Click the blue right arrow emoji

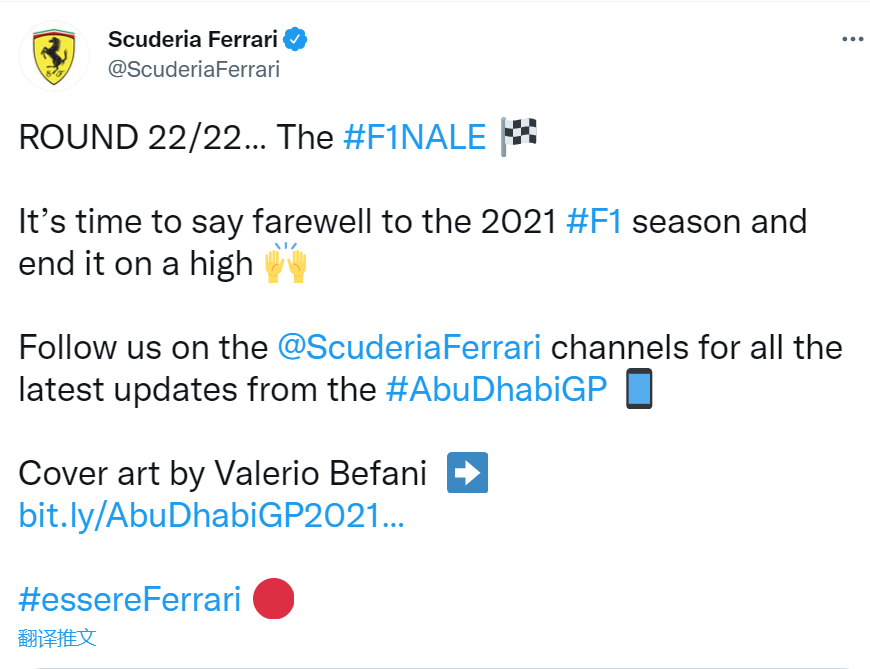467,473
